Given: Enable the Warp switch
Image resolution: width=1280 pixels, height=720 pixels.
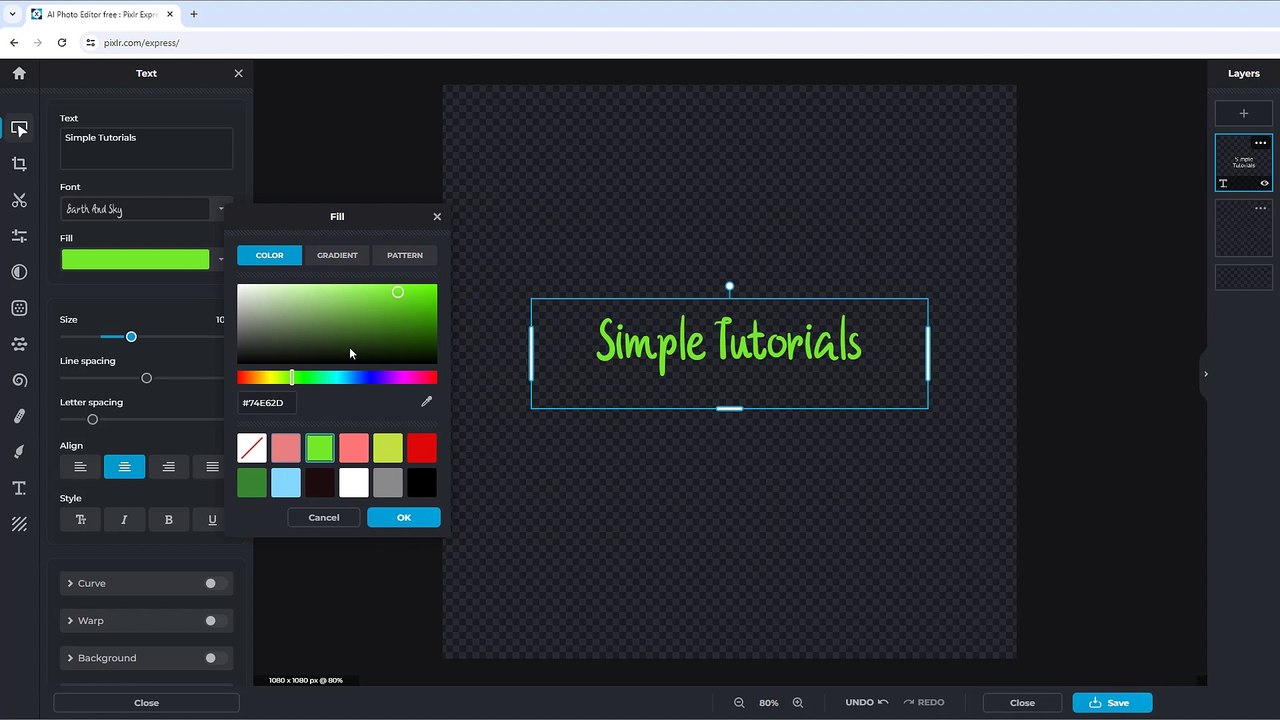Looking at the screenshot, I should tap(215, 621).
